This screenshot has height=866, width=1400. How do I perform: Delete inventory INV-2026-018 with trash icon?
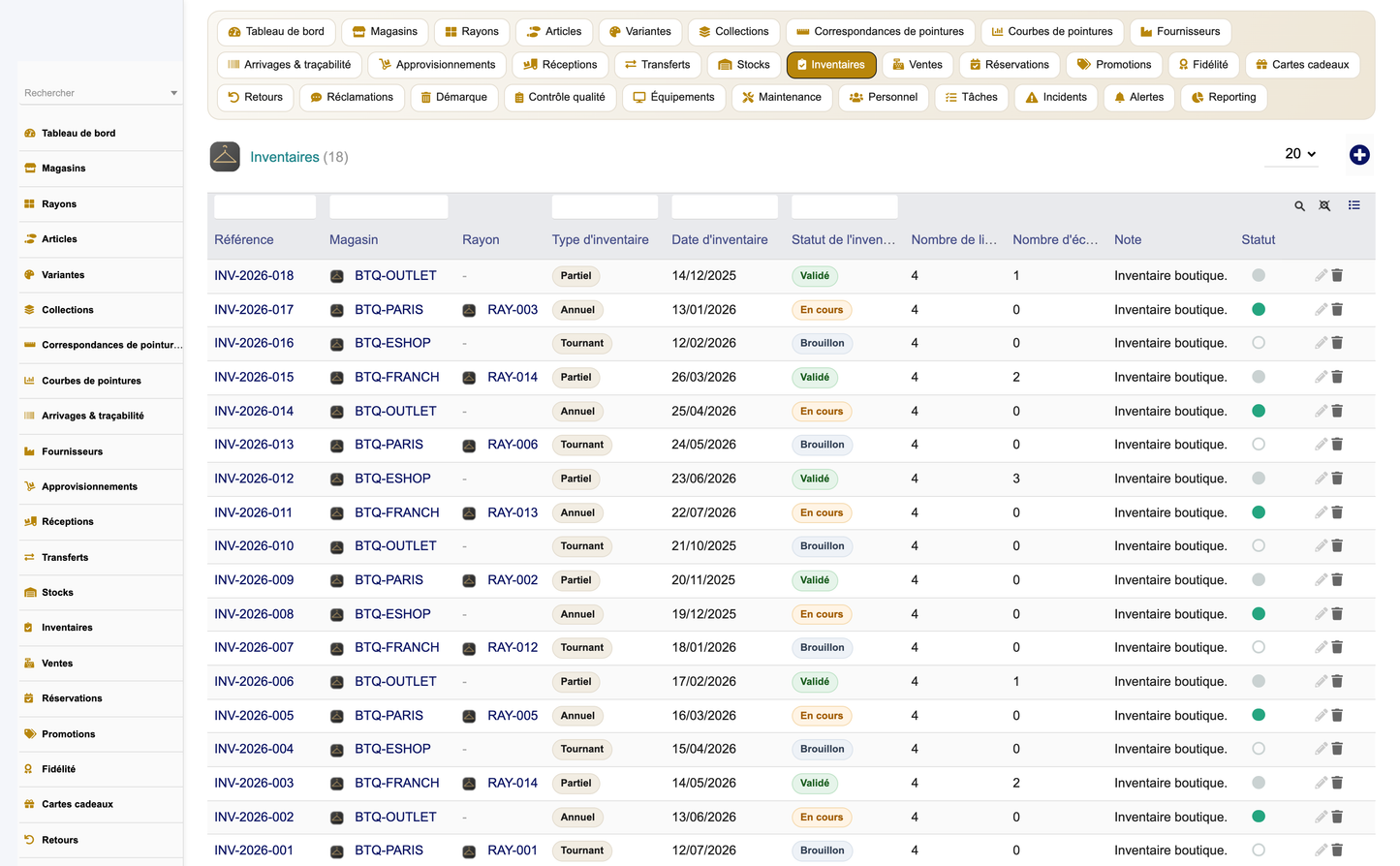1337,276
